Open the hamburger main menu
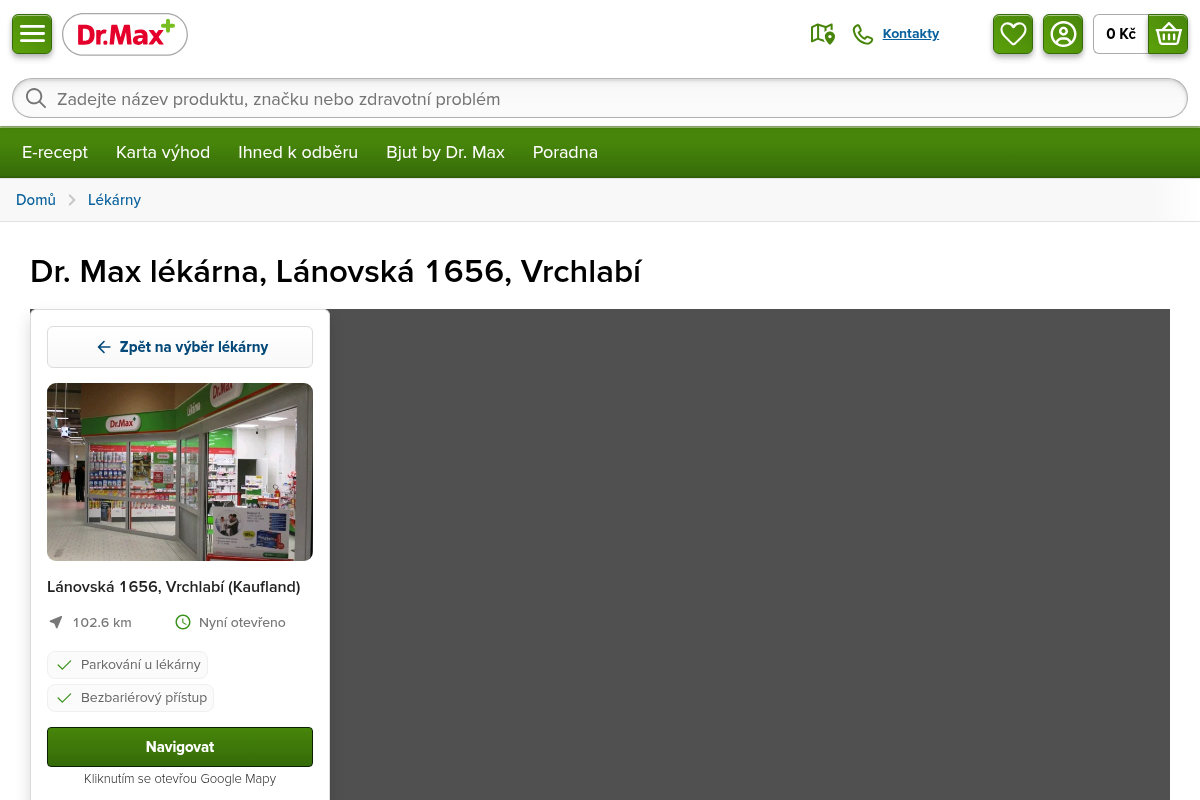Screen dimensions: 1200x800 pos(32,34)
